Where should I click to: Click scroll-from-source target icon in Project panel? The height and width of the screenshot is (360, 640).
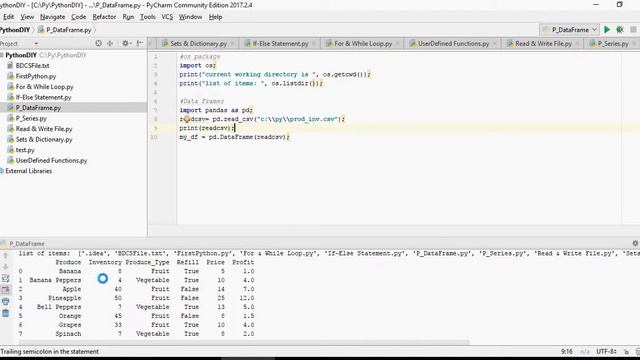pos(98,43)
